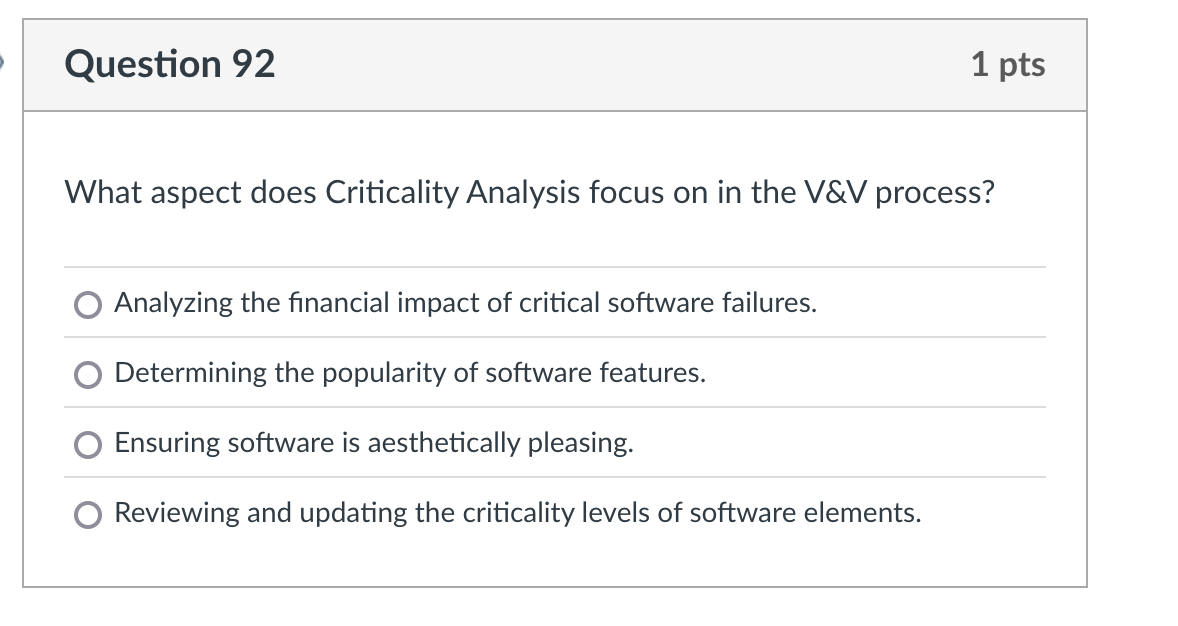The image size is (1178, 626).
Task: Click the divider below the second option
Action: pos(556,407)
